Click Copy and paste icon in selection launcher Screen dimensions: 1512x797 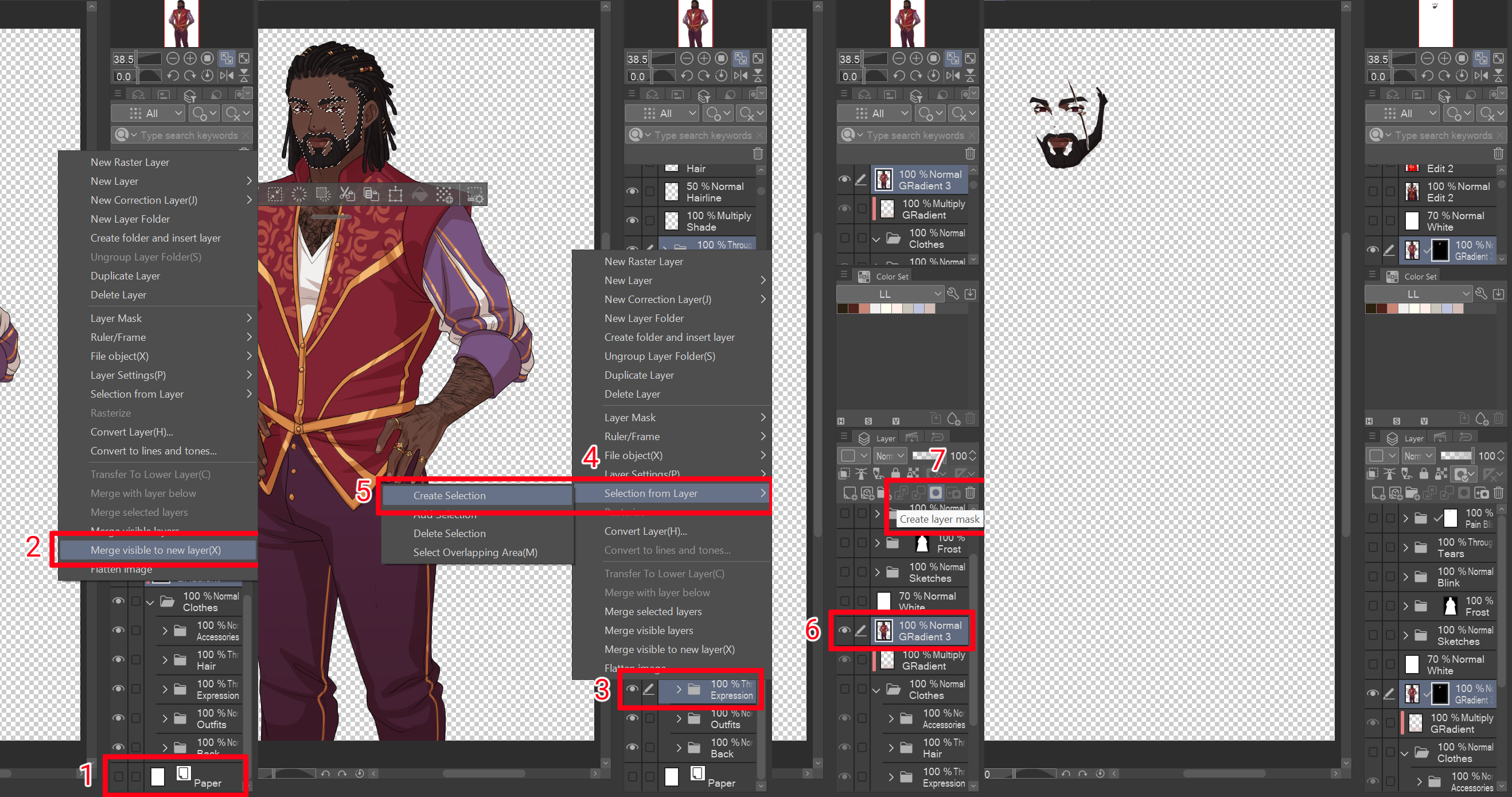371,195
